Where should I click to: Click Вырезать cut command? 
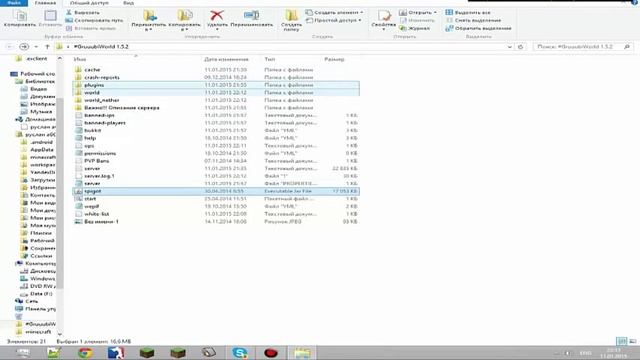tap(83, 12)
